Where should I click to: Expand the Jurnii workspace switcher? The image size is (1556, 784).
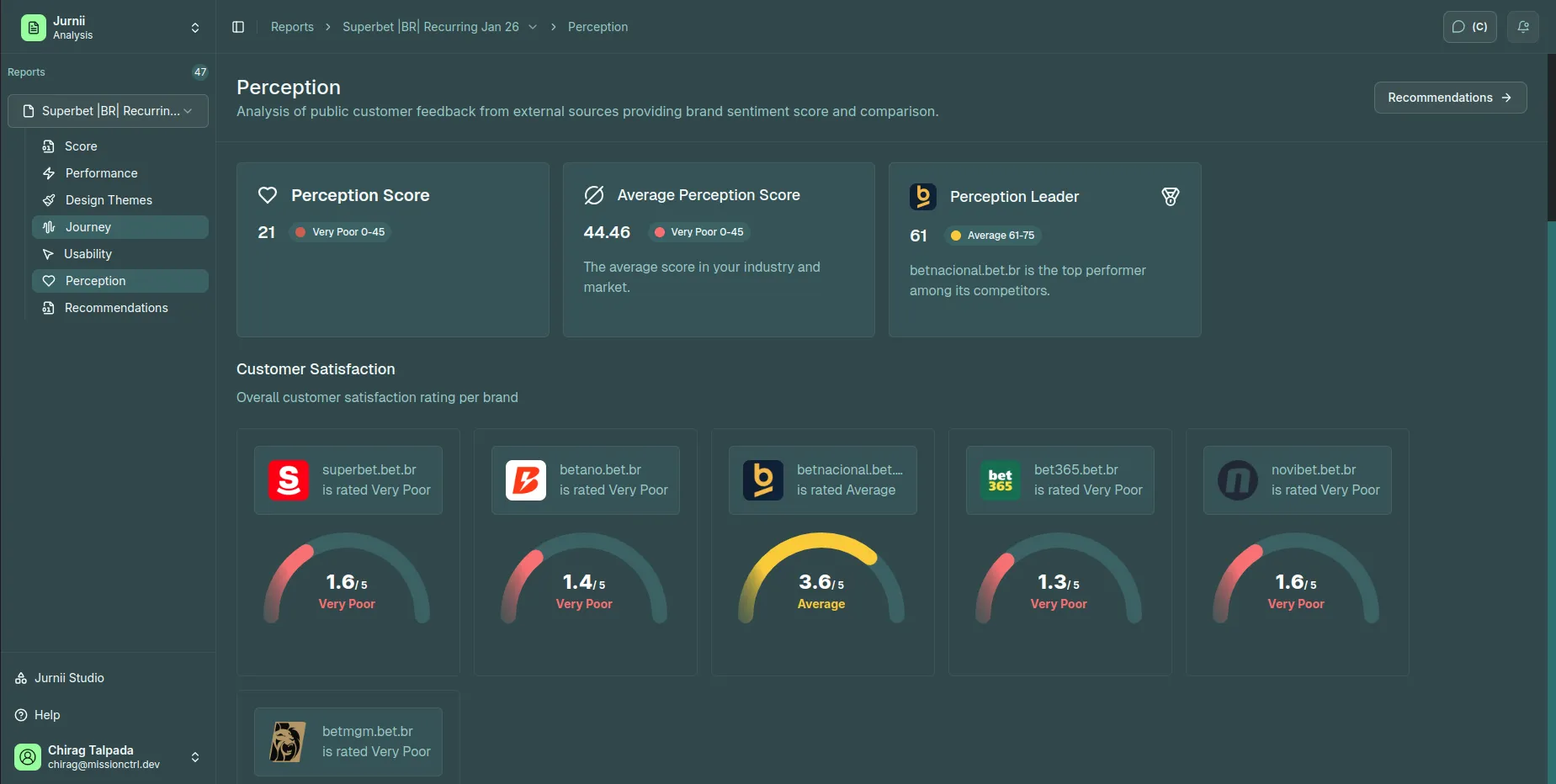pos(195,28)
